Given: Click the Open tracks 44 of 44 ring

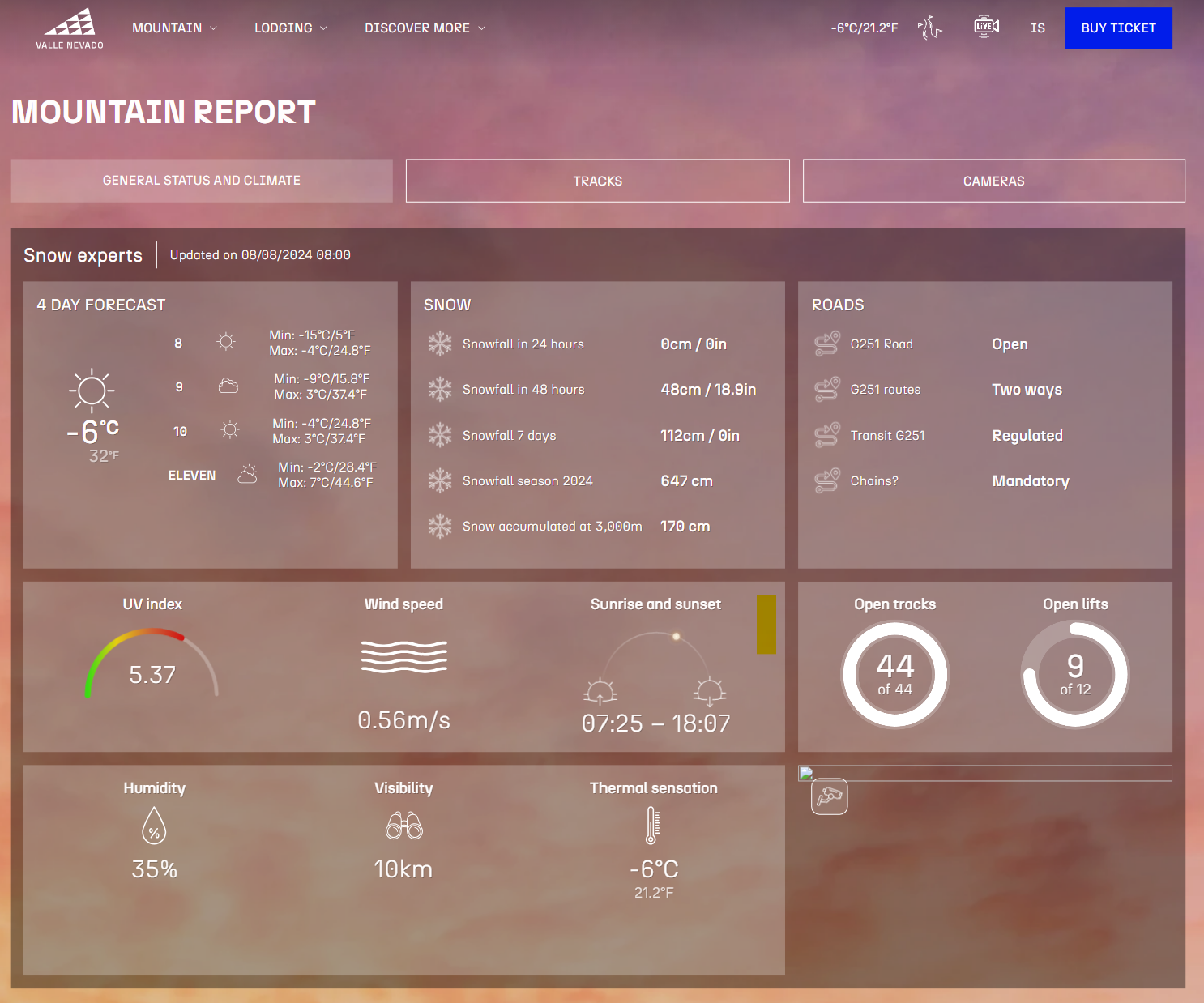Looking at the screenshot, I should pyautogui.click(x=894, y=675).
